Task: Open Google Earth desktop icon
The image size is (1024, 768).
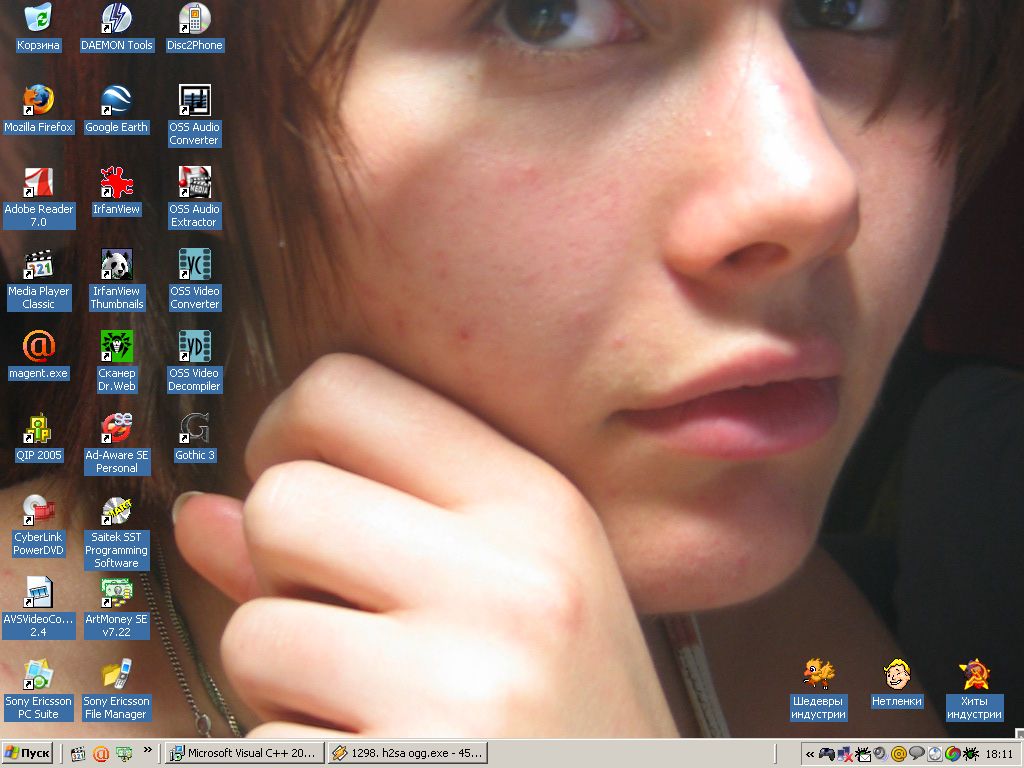Action: 116,101
